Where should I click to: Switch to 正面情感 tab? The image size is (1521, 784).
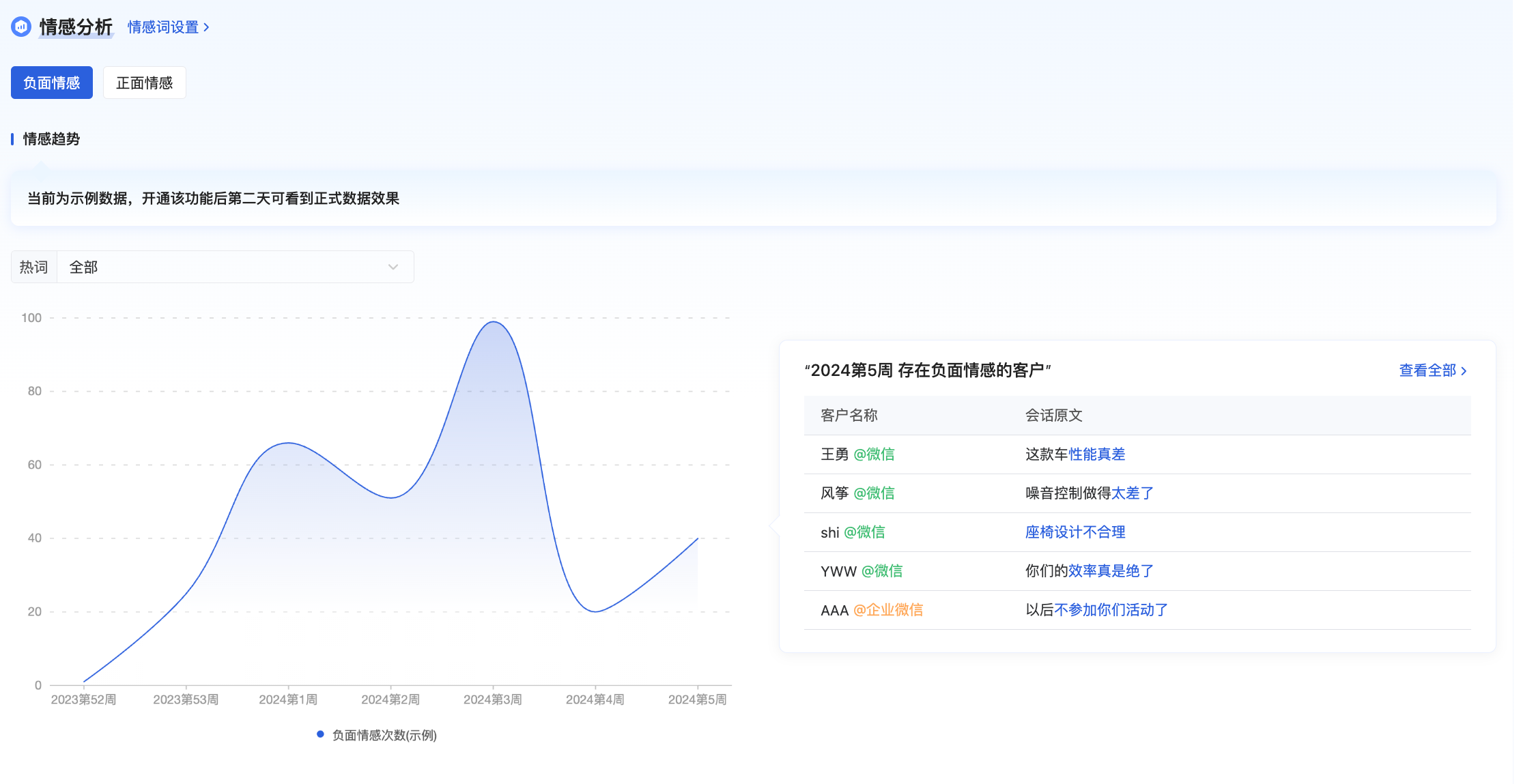tap(145, 83)
